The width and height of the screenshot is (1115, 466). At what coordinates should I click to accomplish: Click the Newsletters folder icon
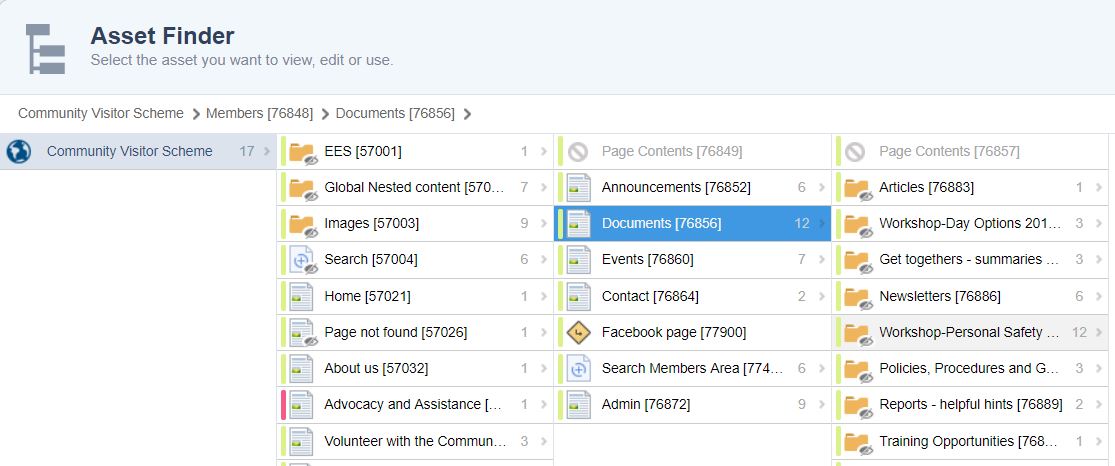pos(856,297)
